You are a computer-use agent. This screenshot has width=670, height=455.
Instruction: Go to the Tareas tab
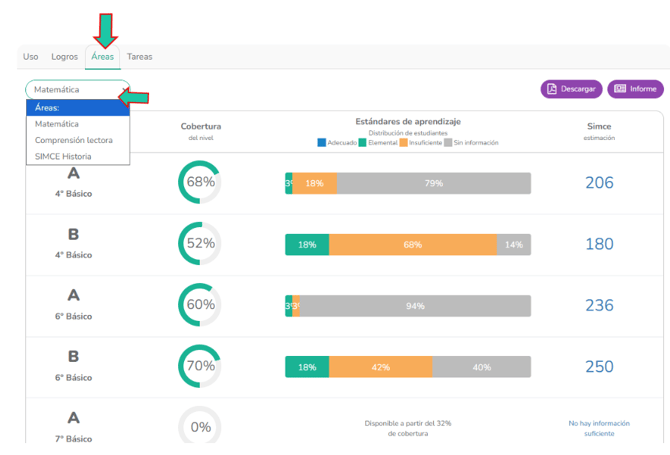[140, 57]
